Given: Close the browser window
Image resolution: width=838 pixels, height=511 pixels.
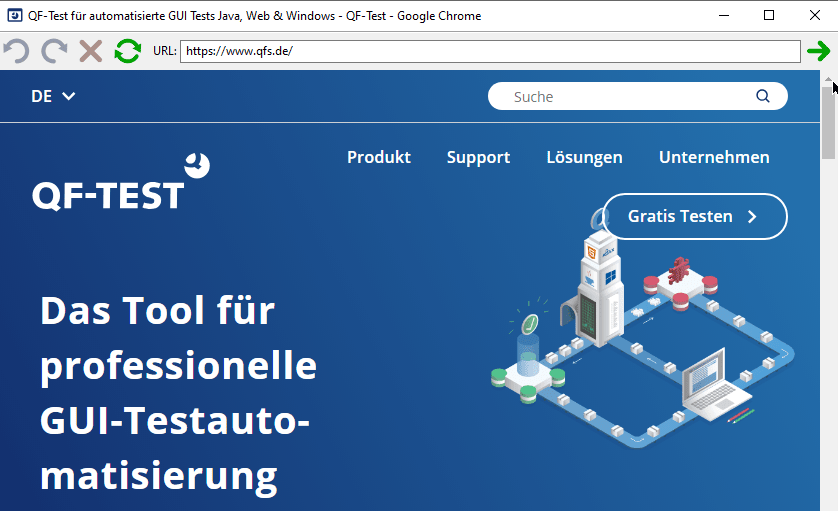Looking at the screenshot, I should click(x=814, y=16).
